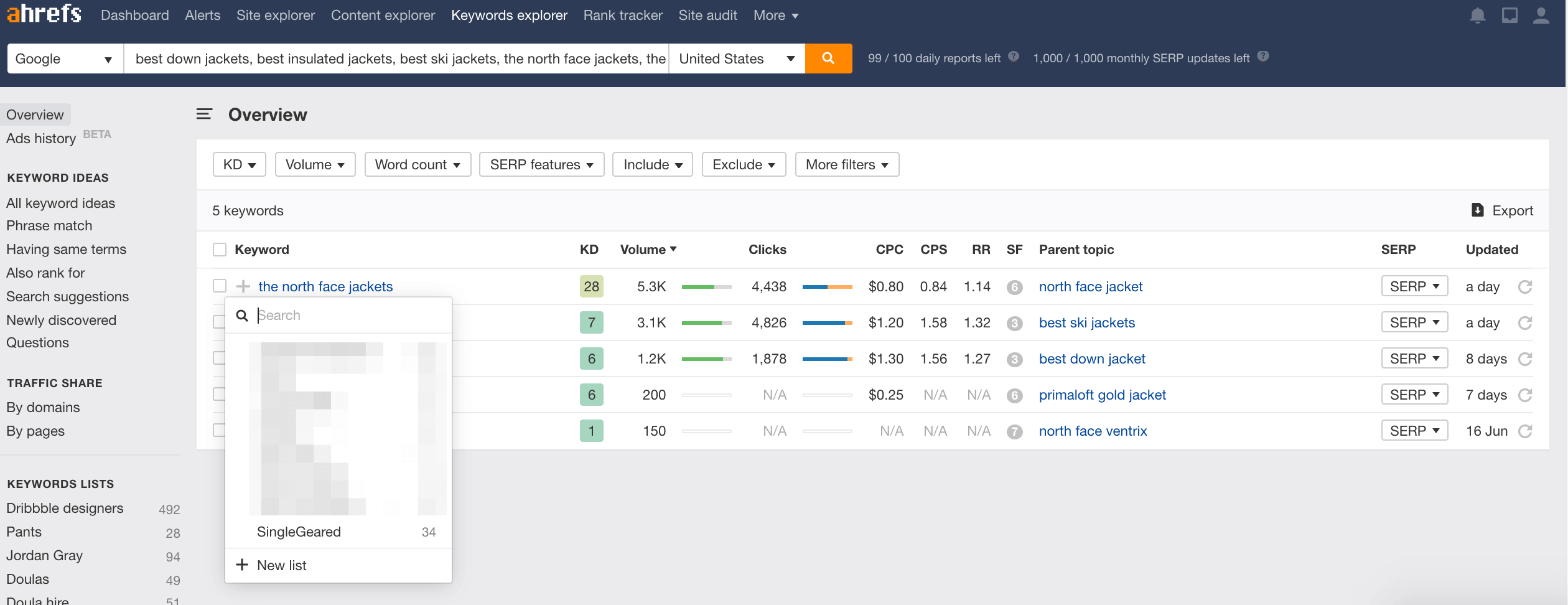Viewport: 1568px width, 605px height.
Task: Click the keywords search input field
Action: pyautogui.click(x=396, y=59)
